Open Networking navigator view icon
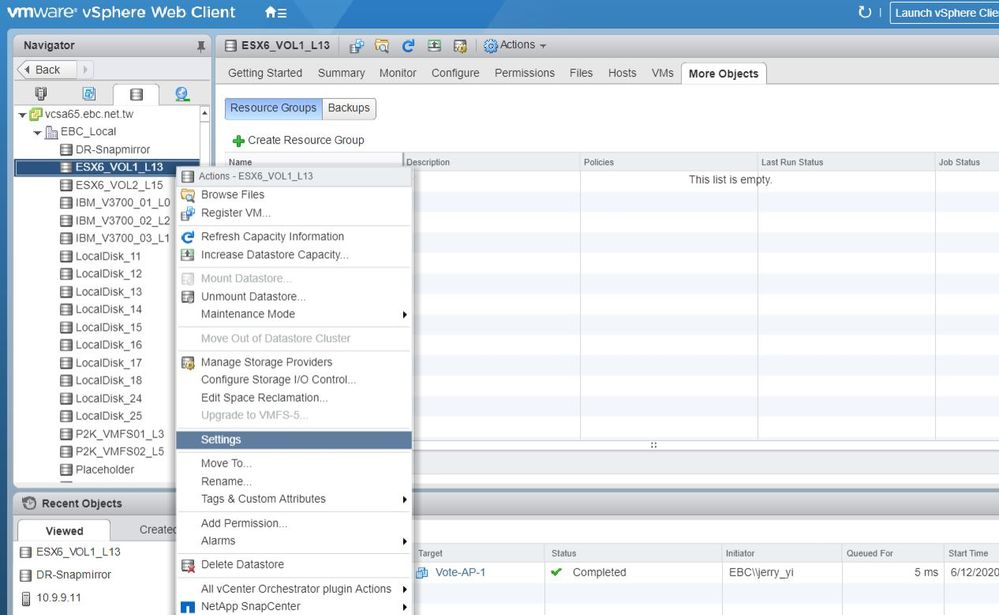999x615 pixels. 182,94
